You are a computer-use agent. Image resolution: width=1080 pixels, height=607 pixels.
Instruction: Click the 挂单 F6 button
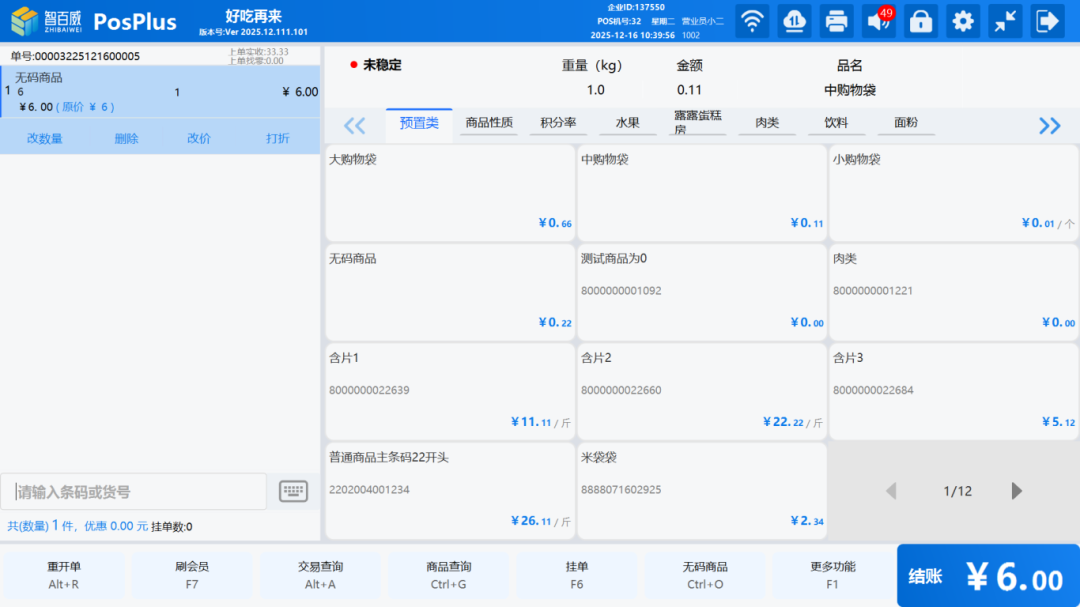tap(576, 575)
